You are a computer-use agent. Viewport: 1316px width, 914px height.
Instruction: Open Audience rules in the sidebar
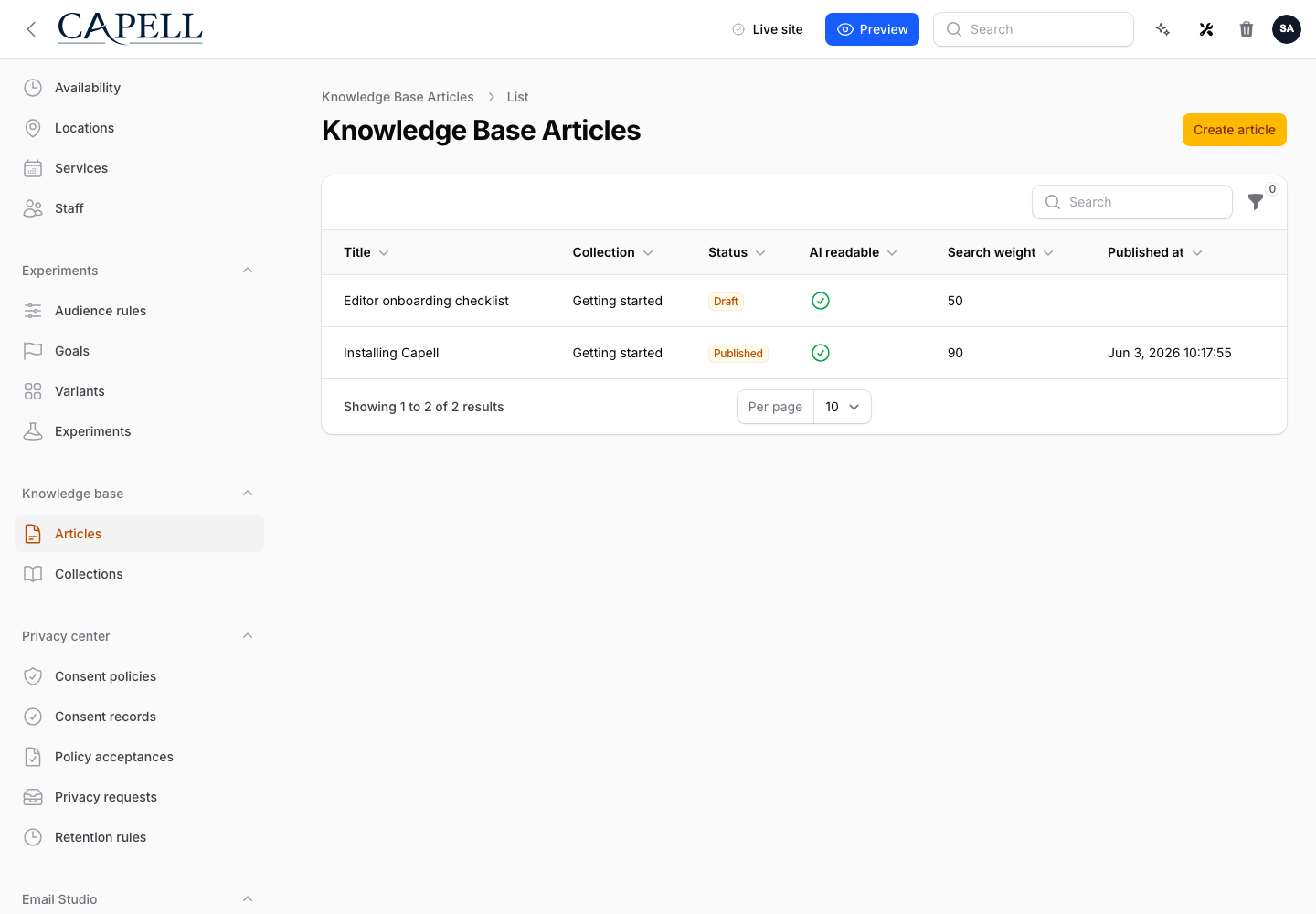click(x=139, y=311)
